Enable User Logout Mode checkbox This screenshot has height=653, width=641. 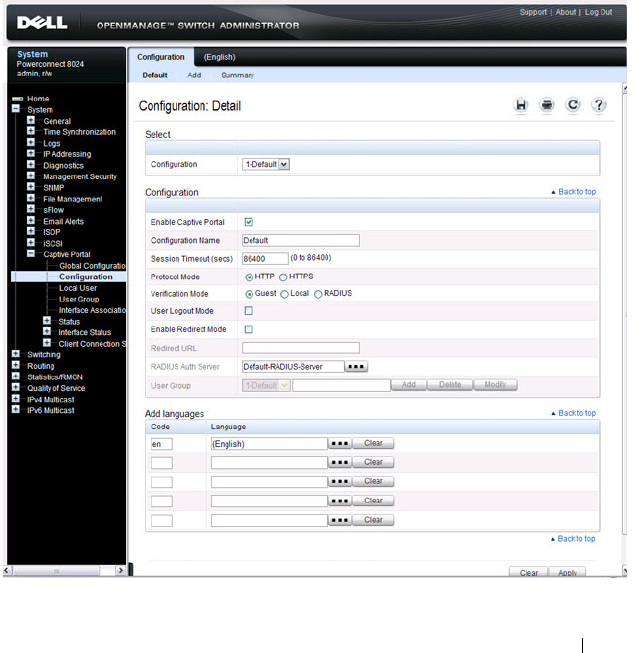pyautogui.click(x=249, y=311)
